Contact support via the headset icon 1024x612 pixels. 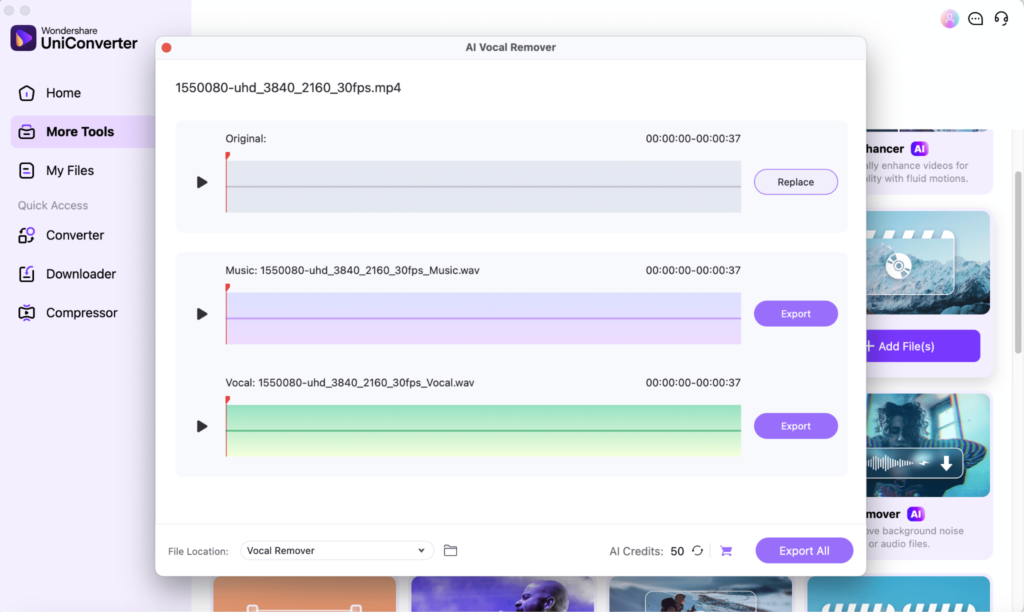[x=1001, y=18]
